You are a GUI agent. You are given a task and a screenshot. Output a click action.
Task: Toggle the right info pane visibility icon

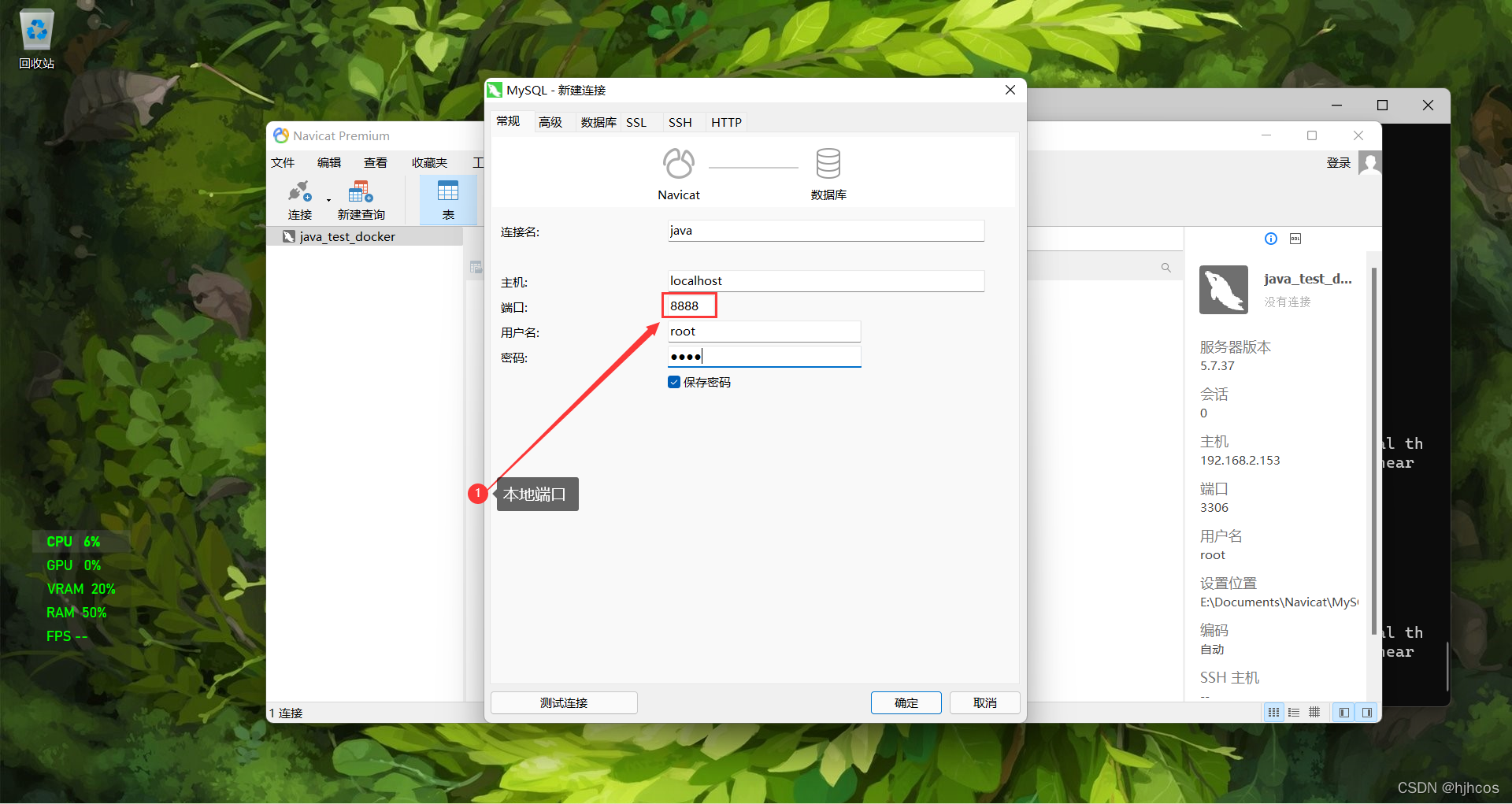pos(1367,712)
